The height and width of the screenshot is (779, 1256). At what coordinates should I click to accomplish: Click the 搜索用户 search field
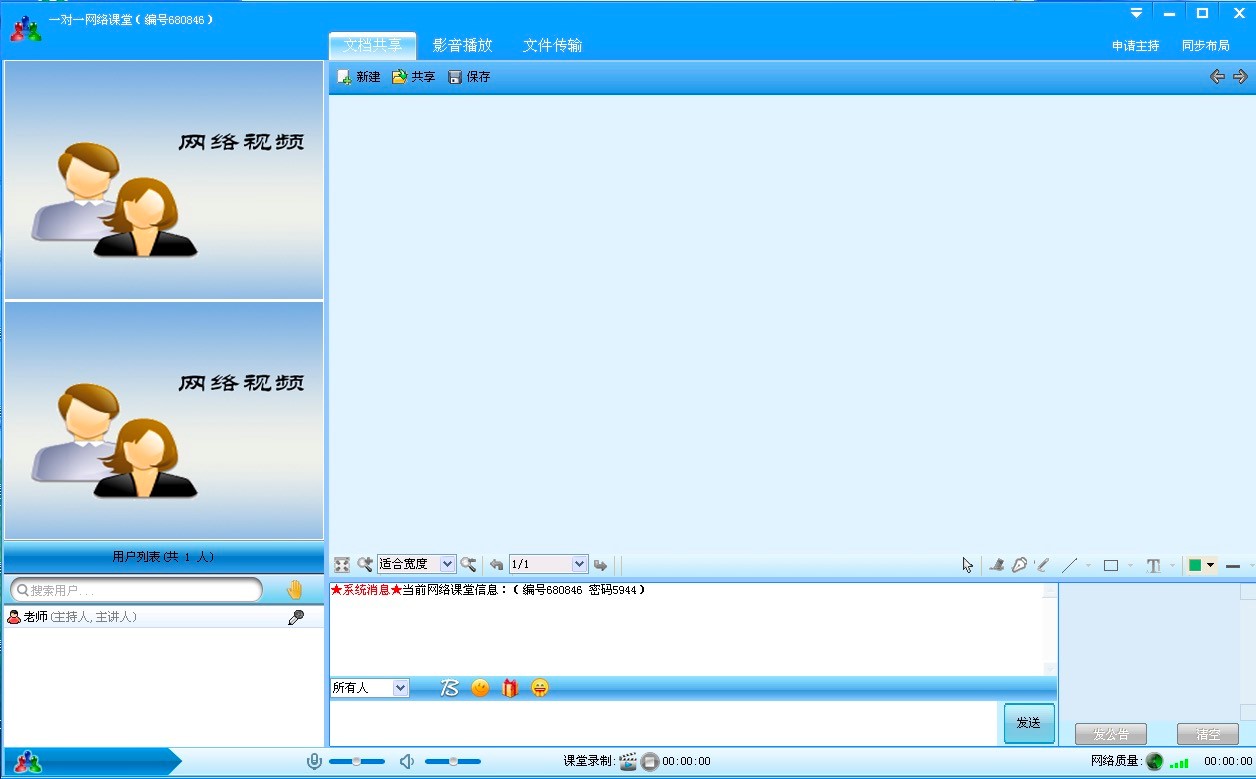pos(137,590)
